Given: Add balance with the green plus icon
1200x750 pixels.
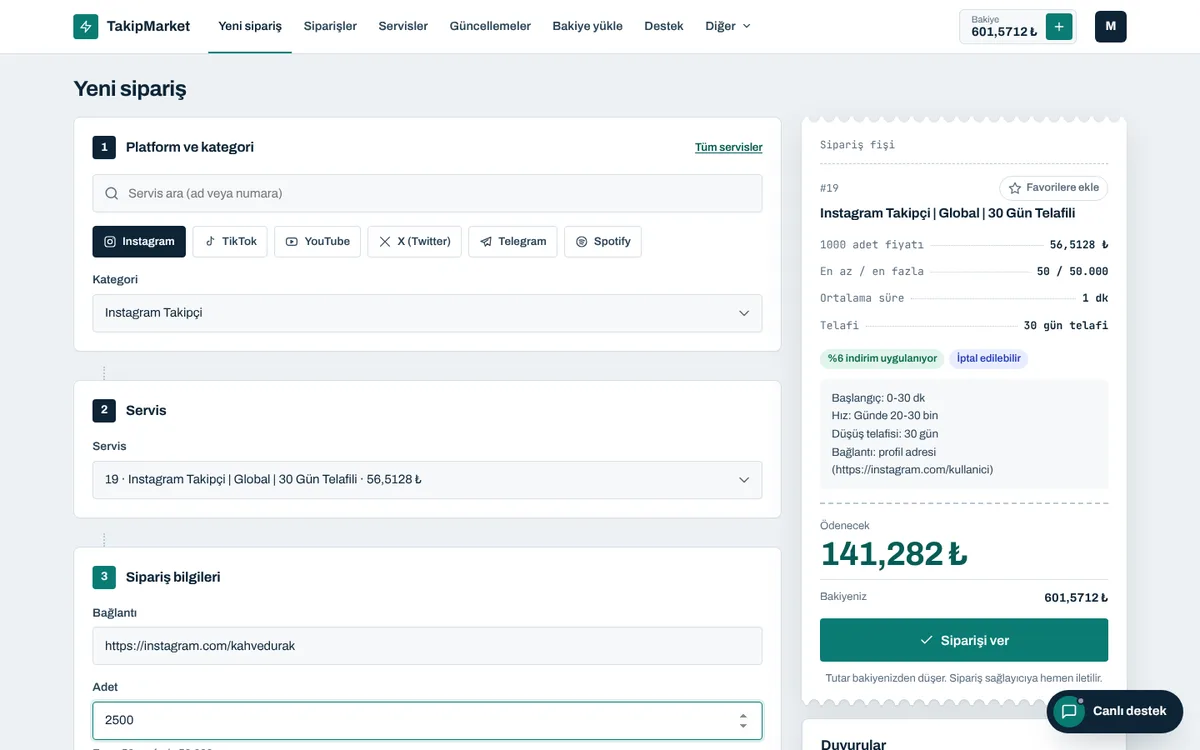Looking at the screenshot, I should pos(1059,26).
